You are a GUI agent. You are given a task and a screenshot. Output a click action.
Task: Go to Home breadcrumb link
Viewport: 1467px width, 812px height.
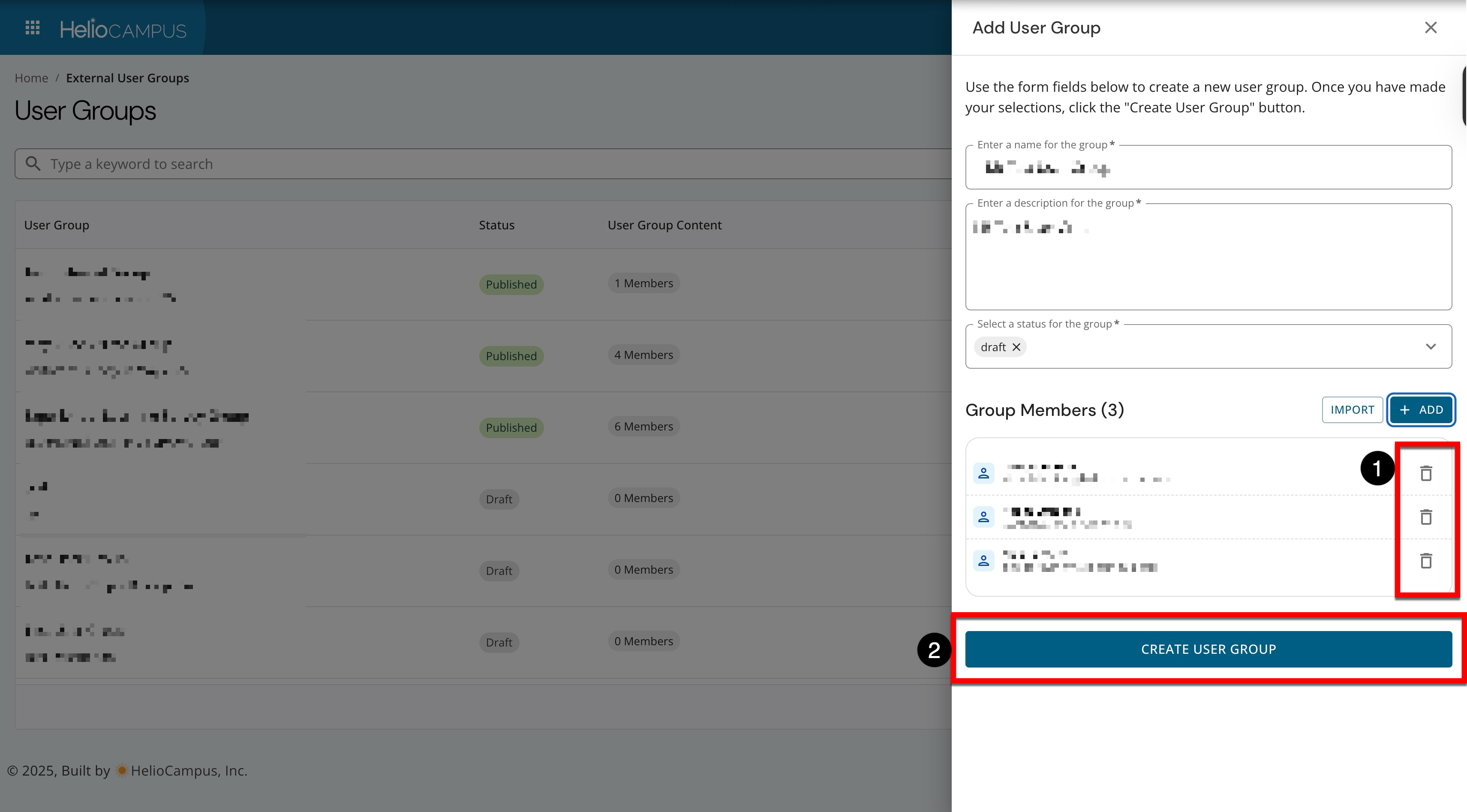point(31,78)
